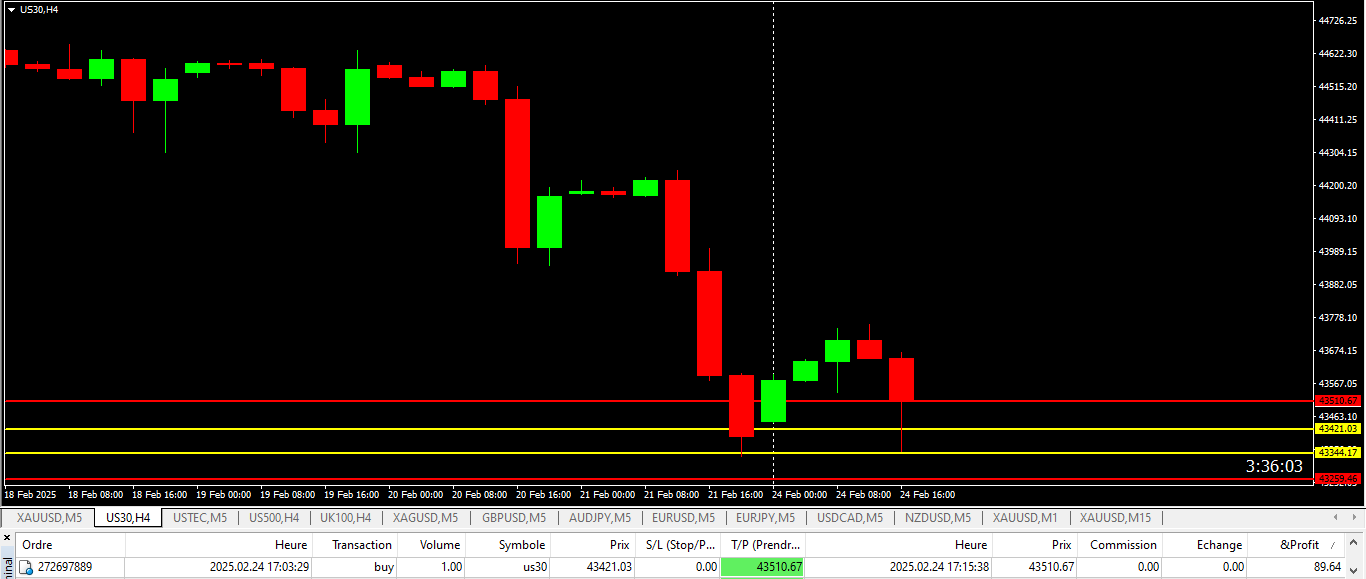The height and width of the screenshot is (579, 1366).
Task: Click the 18 Feb 2025 date label
Action: (31, 494)
